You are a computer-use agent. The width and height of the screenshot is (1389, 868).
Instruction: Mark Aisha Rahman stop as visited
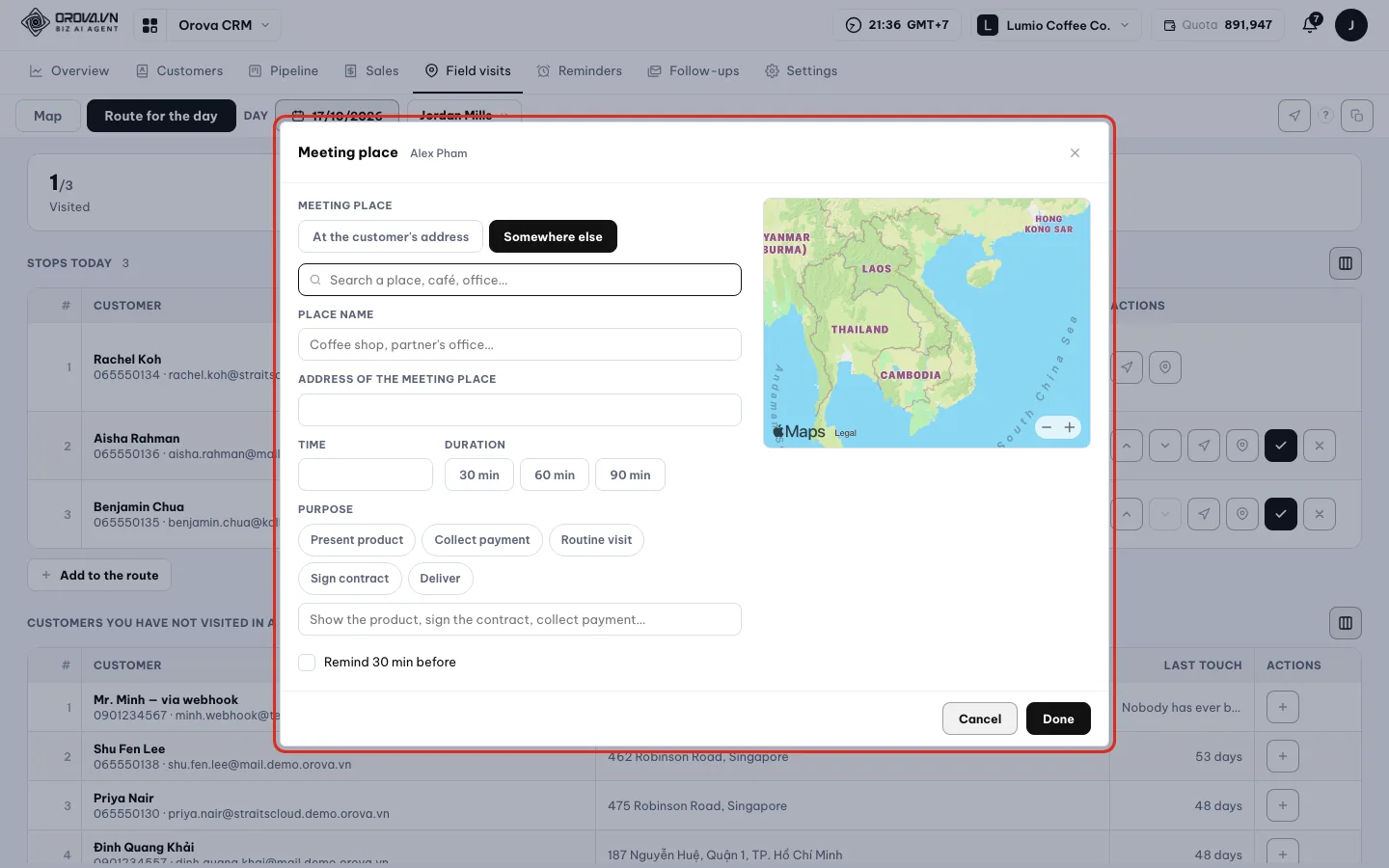(1281, 446)
